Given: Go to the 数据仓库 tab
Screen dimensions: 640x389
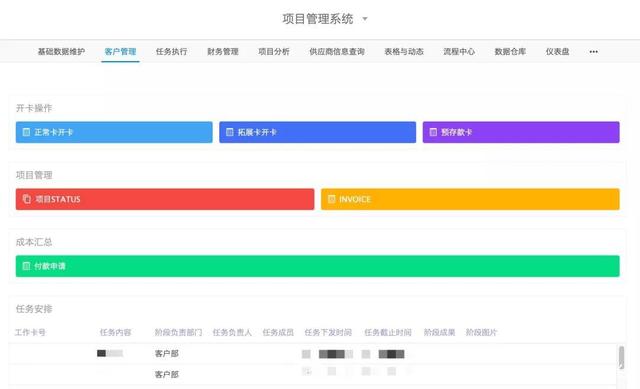Looking at the screenshot, I should pos(510,51).
